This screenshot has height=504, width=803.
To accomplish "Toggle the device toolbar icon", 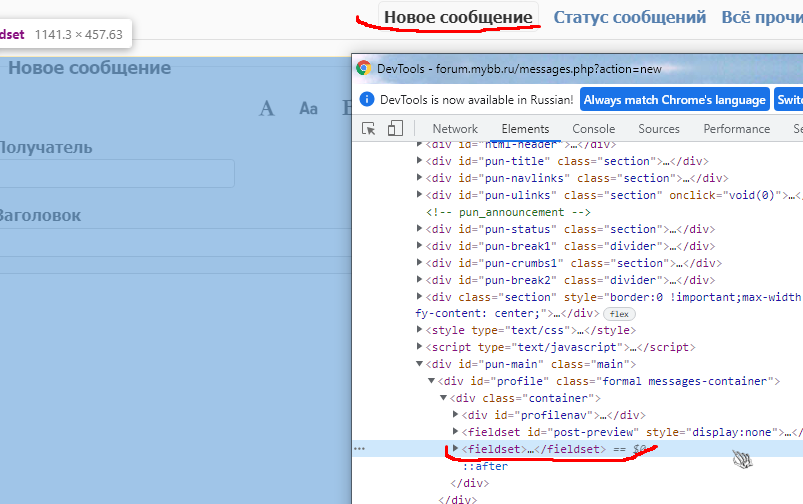I will (x=395, y=128).
